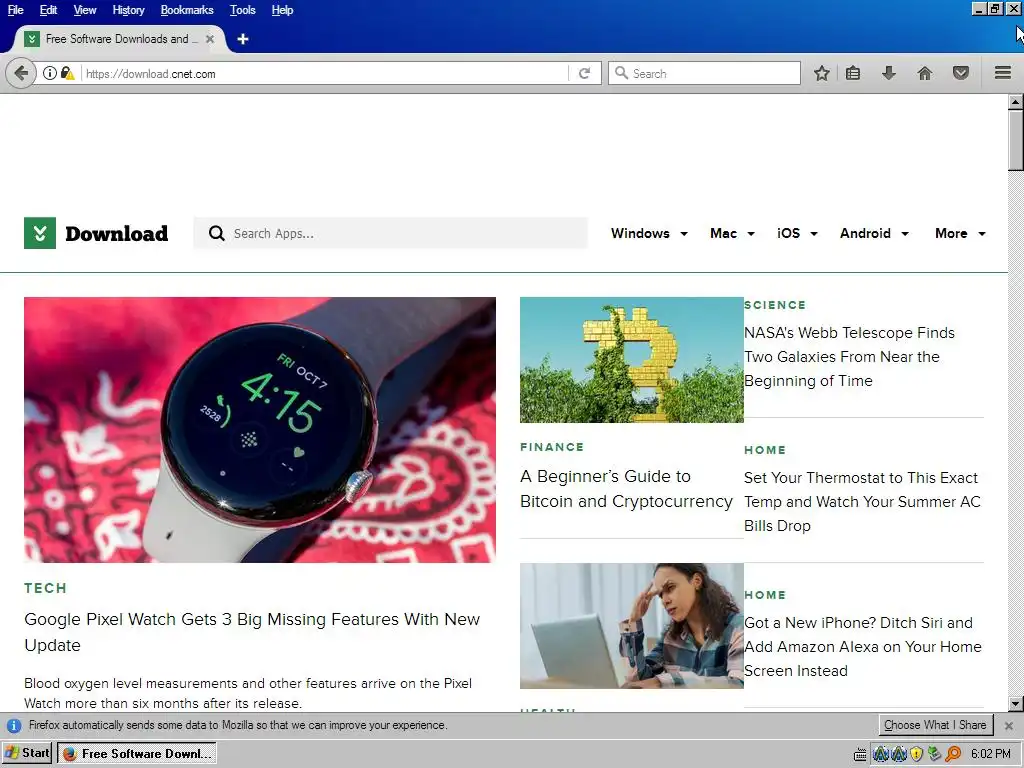This screenshot has width=1024, height=768.
Task: Open Ditch Siri and Add Alexa article
Action: (x=863, y=647)
